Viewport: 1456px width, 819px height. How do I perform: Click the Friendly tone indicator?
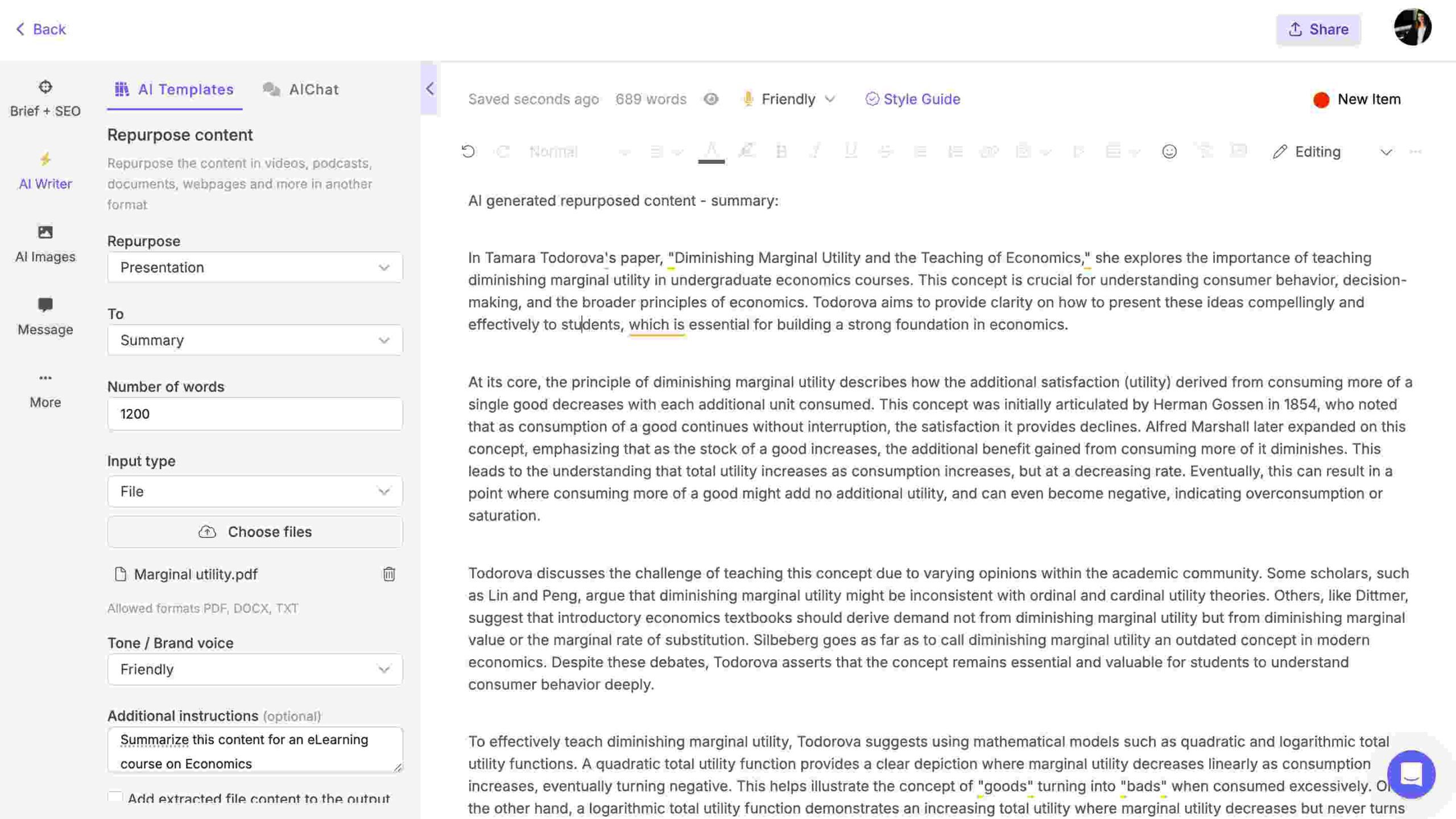tap(788, 100)
